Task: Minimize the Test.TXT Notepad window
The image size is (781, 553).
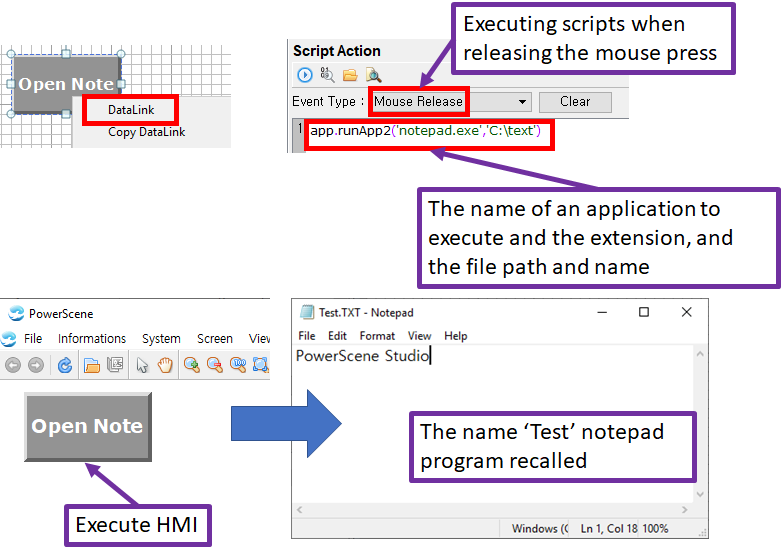Action: click(x=602, y=312)
